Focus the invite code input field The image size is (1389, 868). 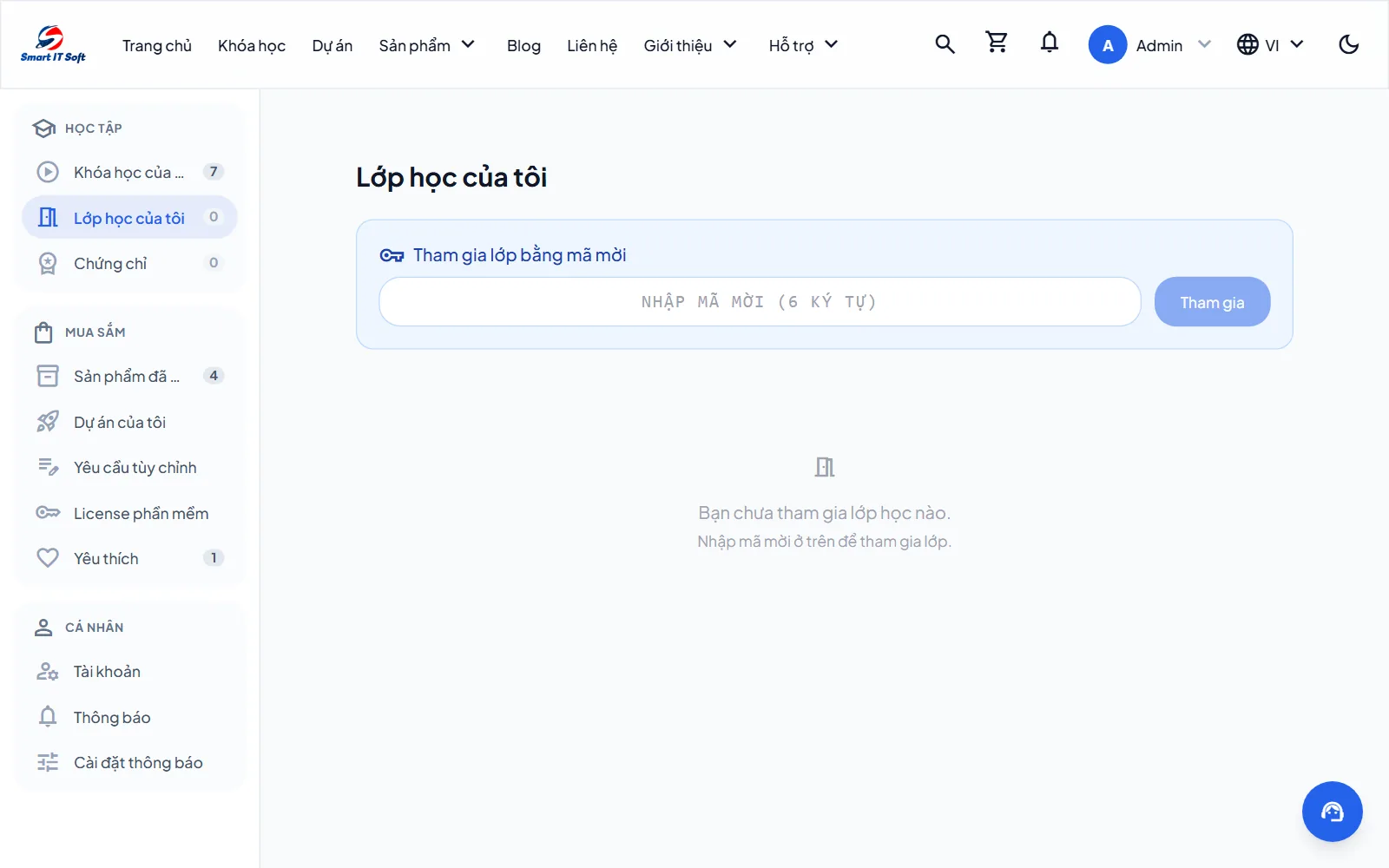[760, 302]
